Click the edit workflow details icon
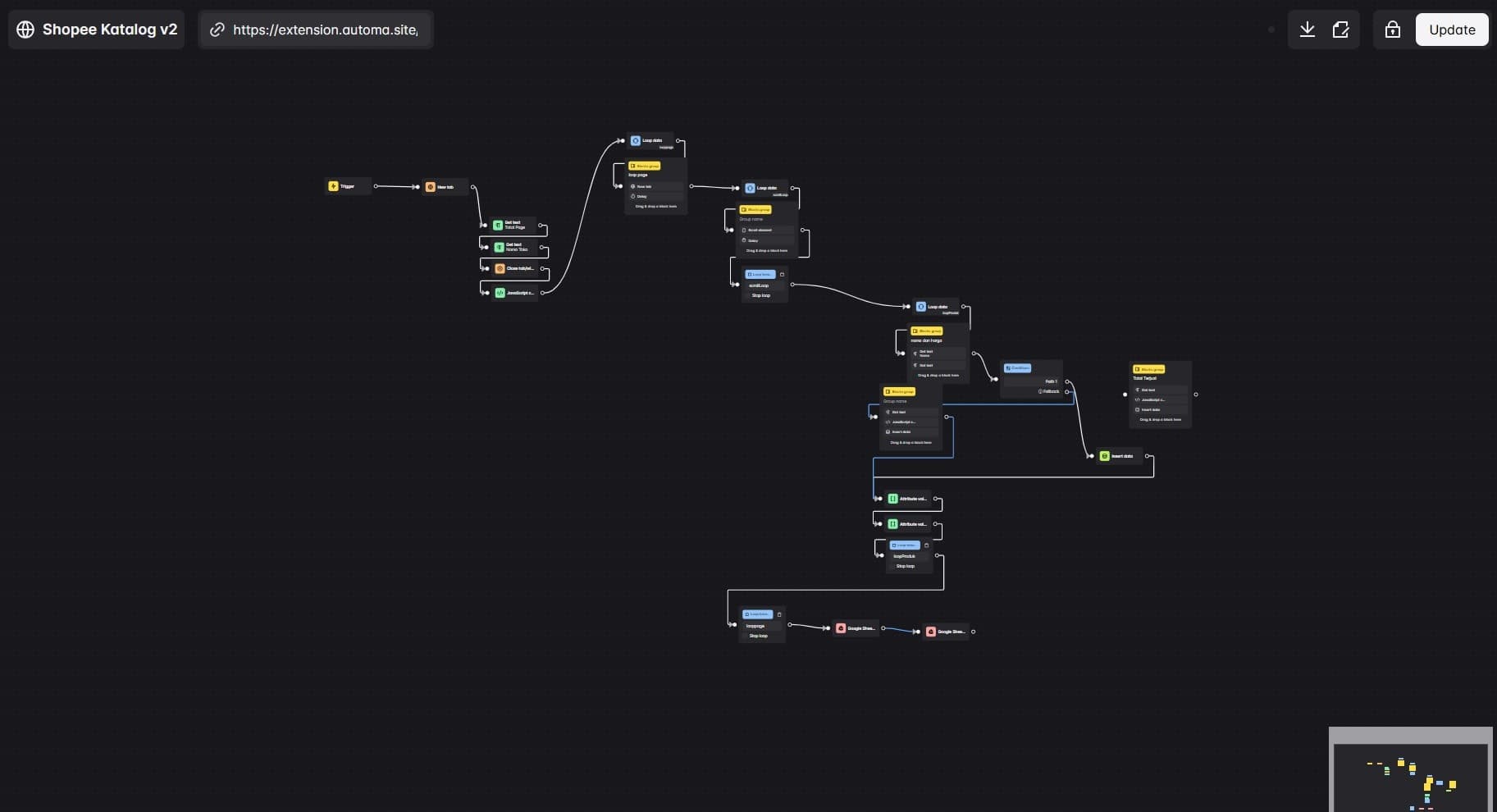This screenshot has height=812, width=1497. pyautogui.click(x=1341, y=30)
